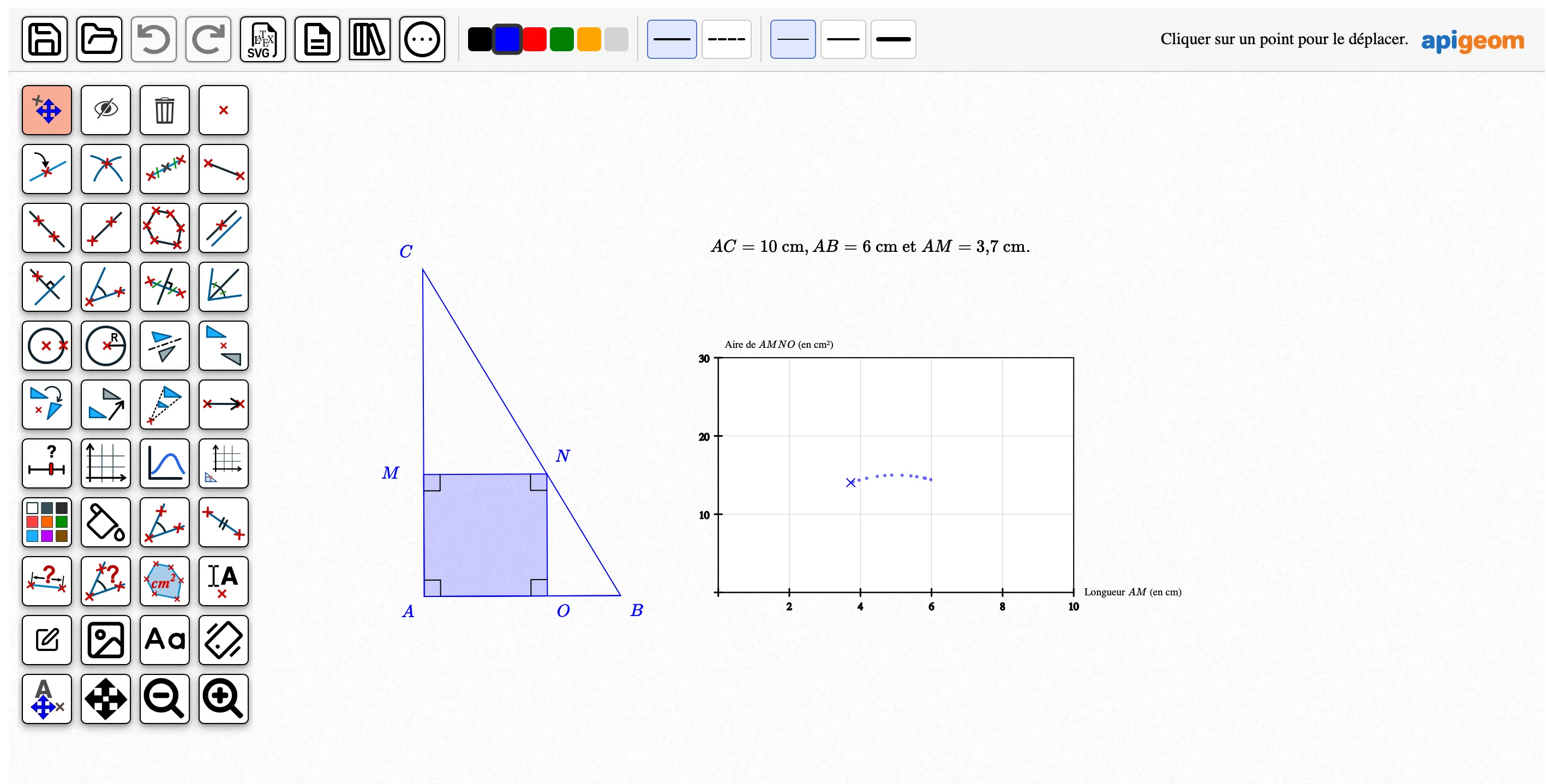Select the name point label tool

[x=223, y=581]
